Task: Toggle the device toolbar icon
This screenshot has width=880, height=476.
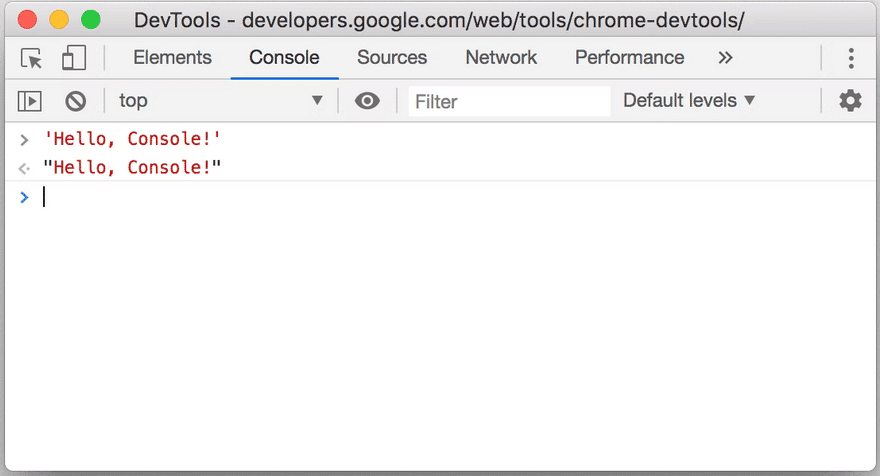Action: (74, 58)
